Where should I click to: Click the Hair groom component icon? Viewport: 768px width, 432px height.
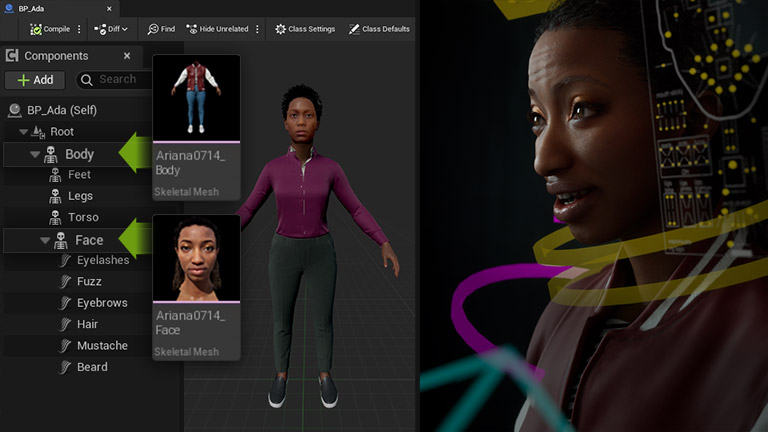point(66,324)
